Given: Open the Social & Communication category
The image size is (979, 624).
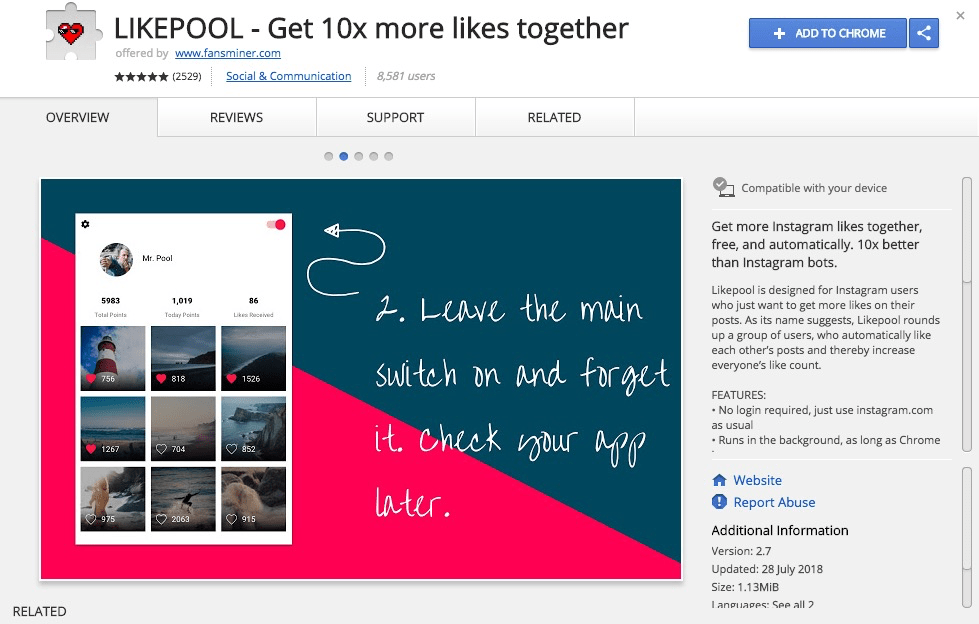Looking at the screenshot, I should (x=288, y=76).
